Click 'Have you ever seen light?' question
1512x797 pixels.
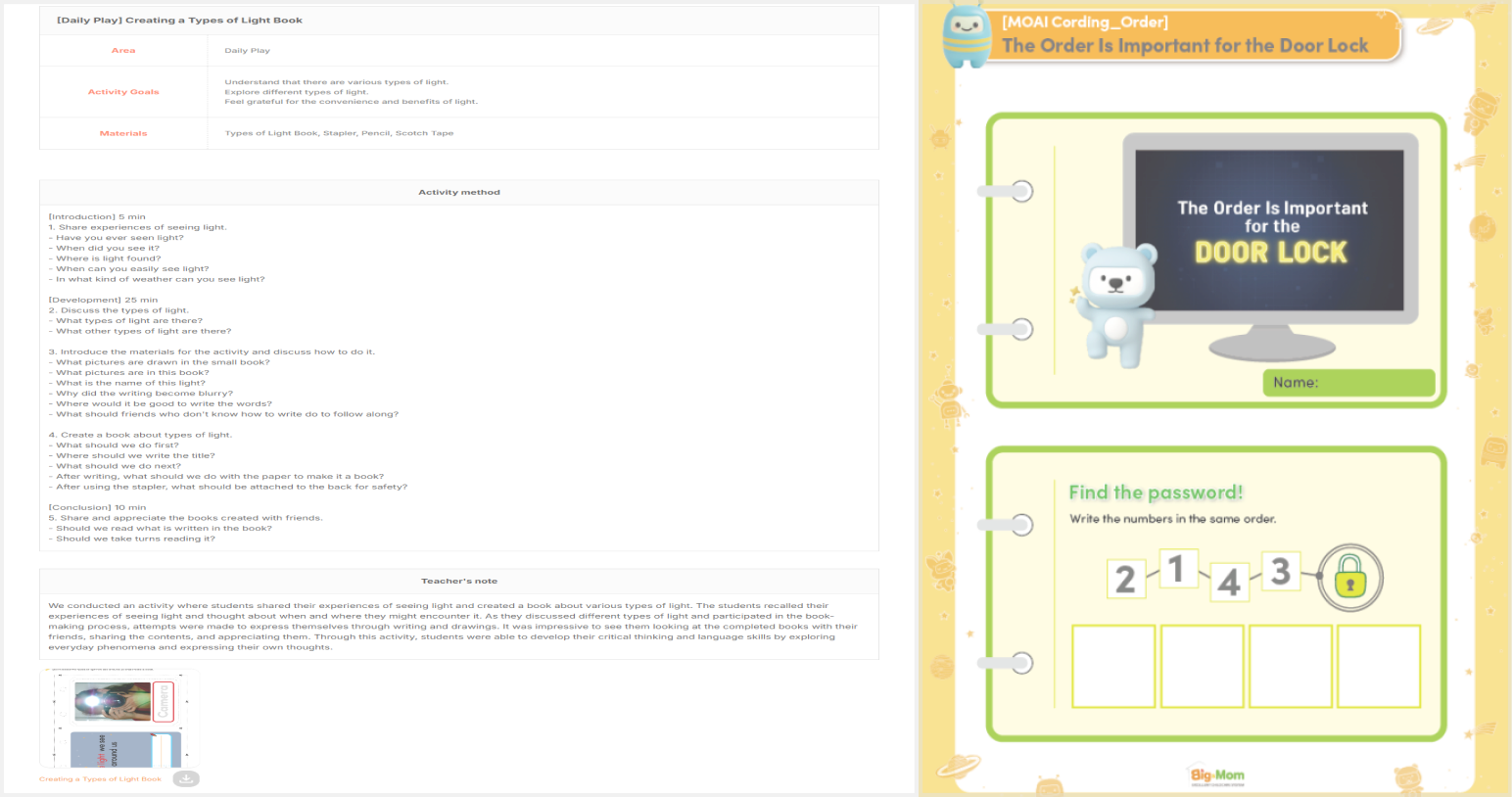(117, 238)
